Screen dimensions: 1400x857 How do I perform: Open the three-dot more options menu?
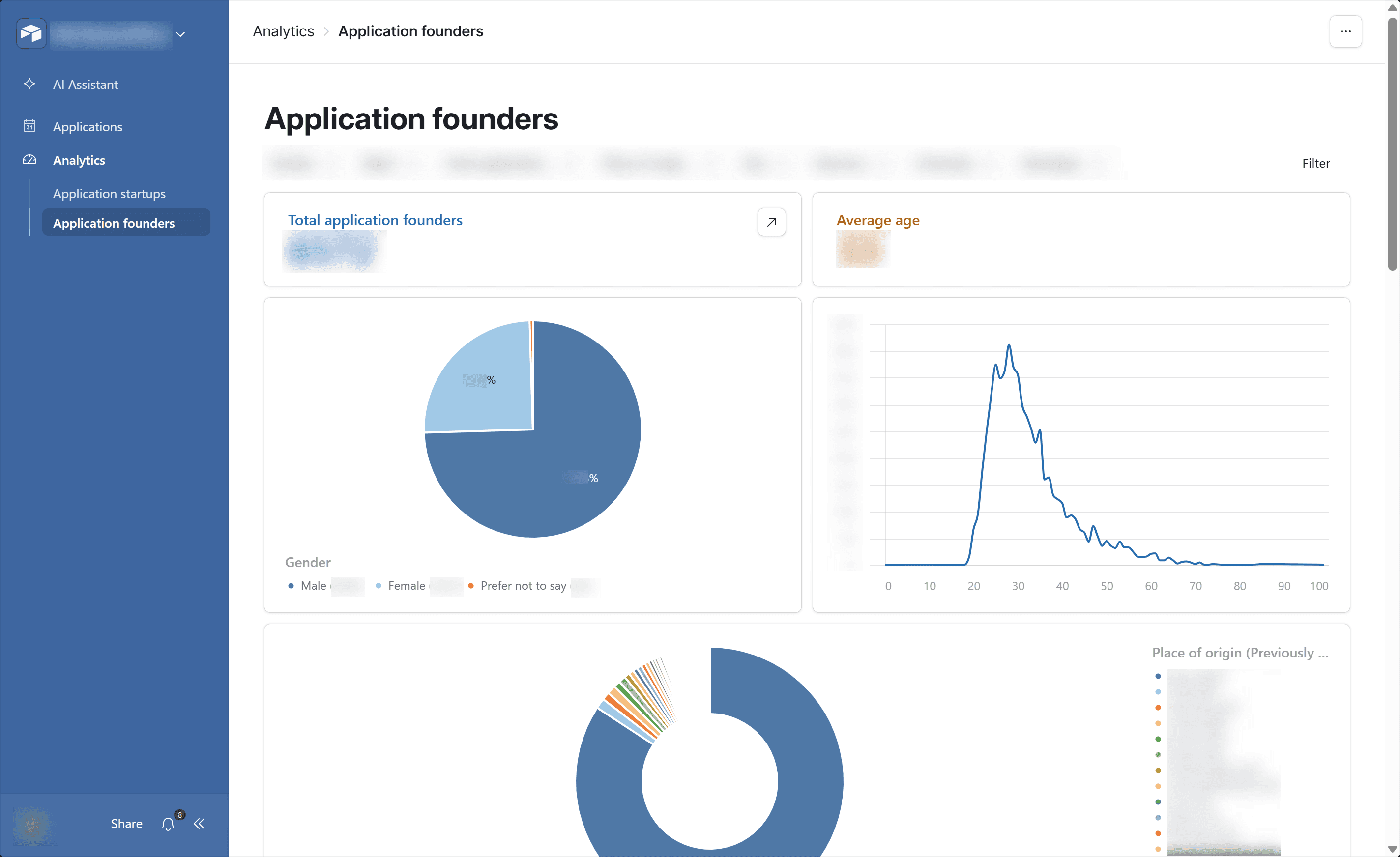click(1345, 31)
